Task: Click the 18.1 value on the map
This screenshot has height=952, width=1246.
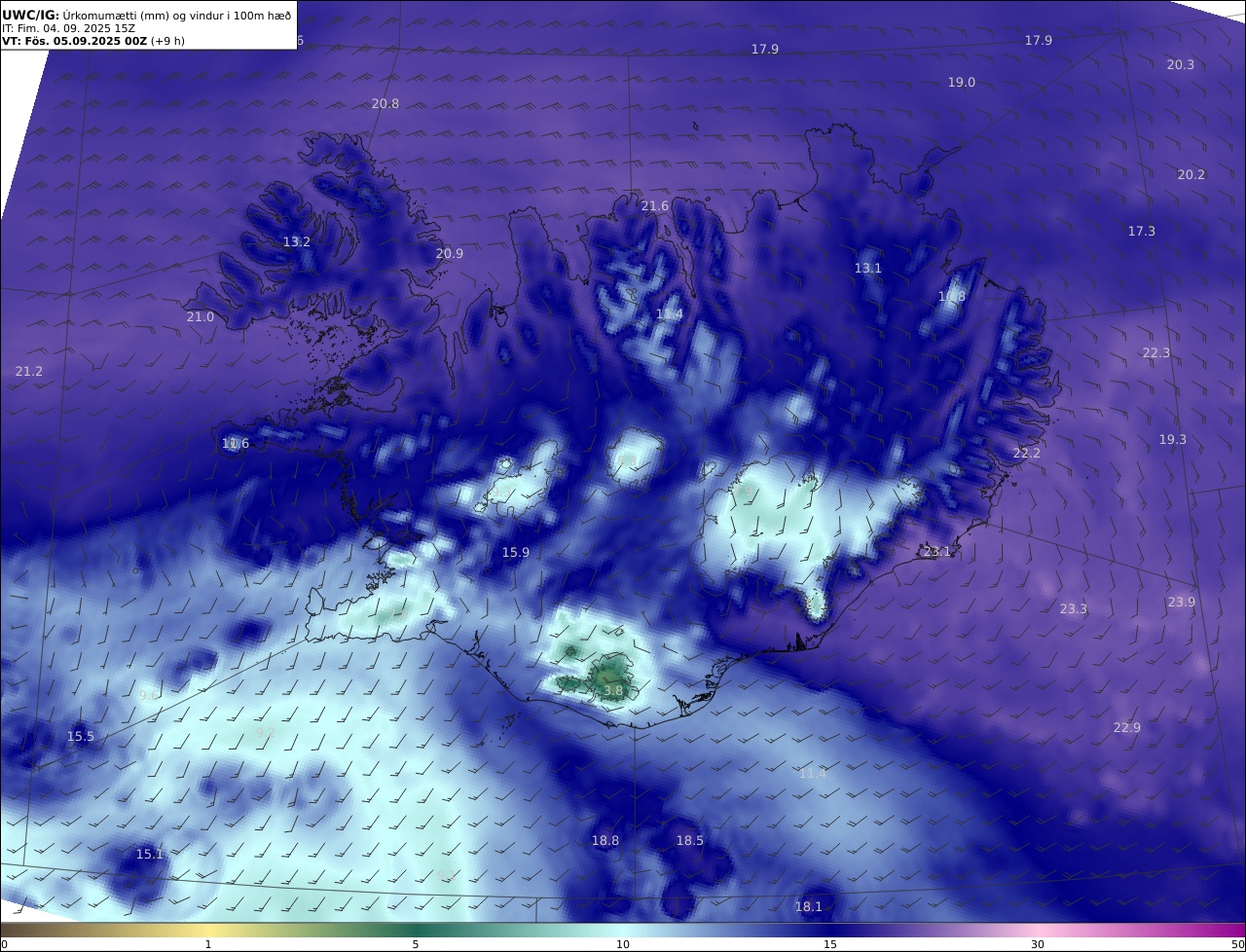Action: 809,906
